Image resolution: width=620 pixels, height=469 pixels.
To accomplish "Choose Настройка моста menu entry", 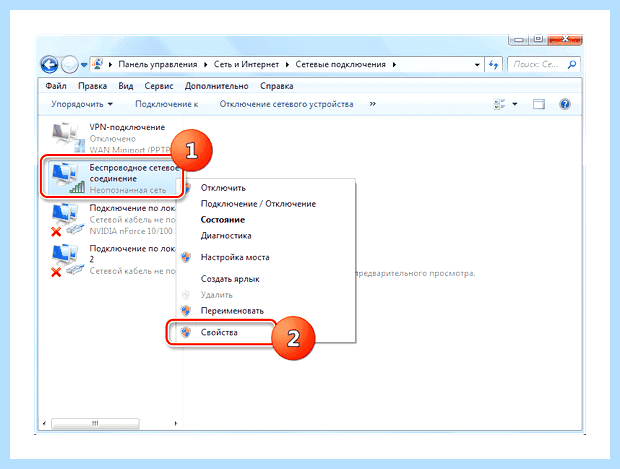I will pyautogui.click(x=235, y=257).
